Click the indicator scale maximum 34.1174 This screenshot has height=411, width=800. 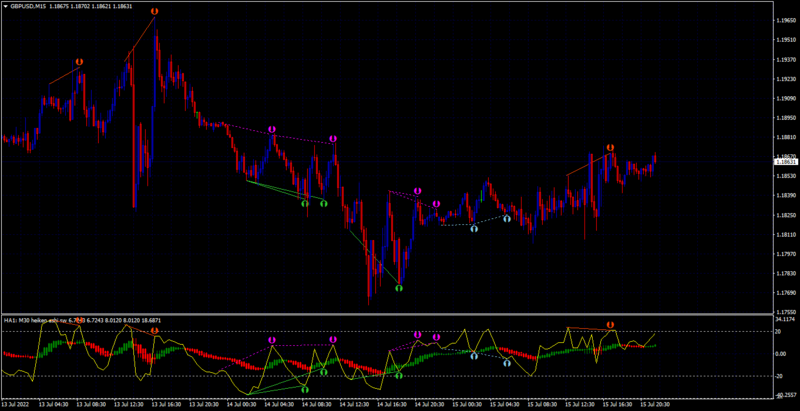point(785,320)
